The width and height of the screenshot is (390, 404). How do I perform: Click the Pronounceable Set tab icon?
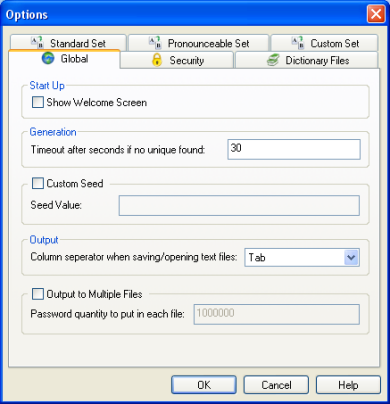coord(155,43)
